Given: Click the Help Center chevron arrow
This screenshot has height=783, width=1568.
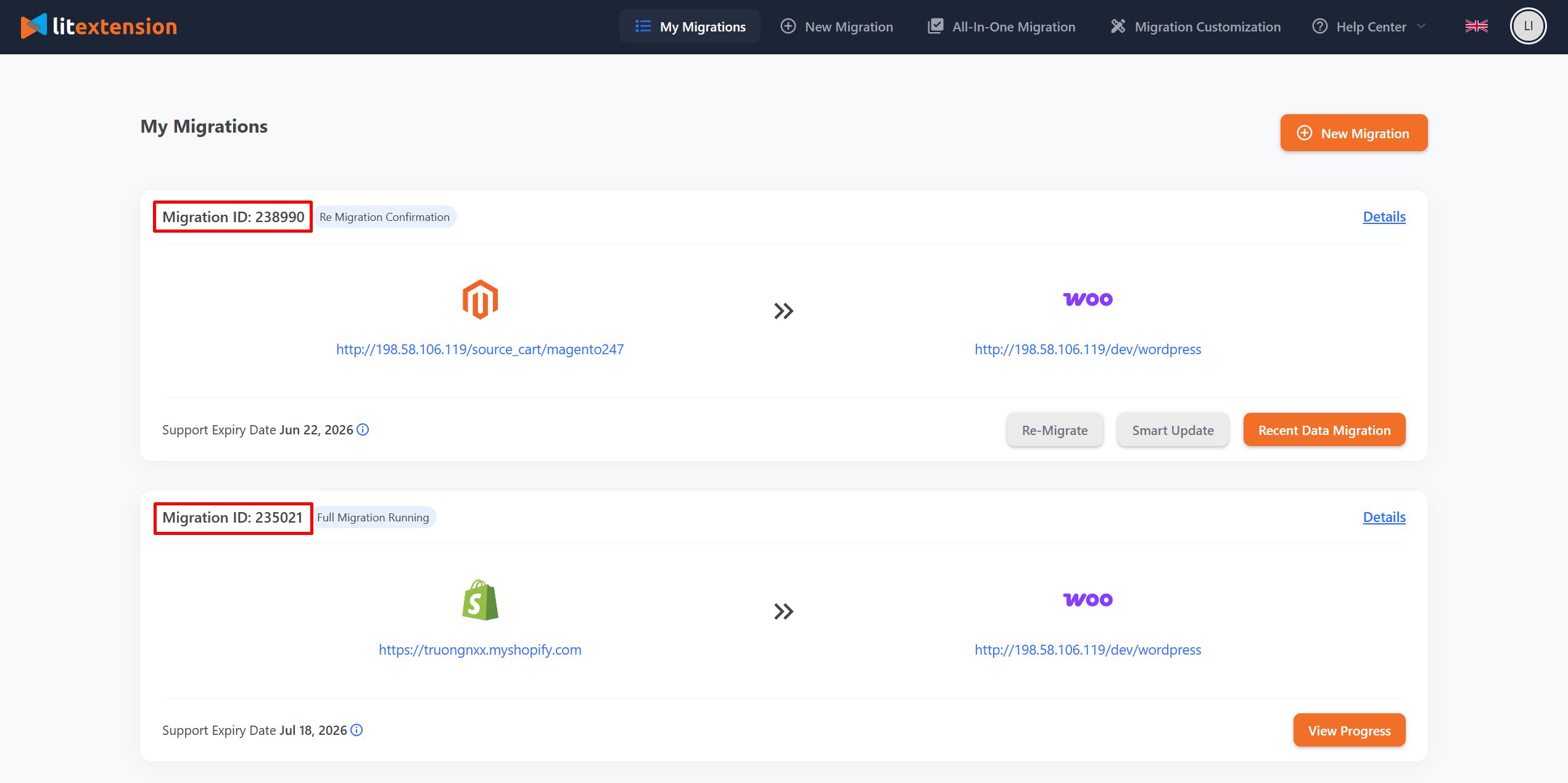Looking at the screenshot, I should pyautogui.click(x=1421, y=27).
